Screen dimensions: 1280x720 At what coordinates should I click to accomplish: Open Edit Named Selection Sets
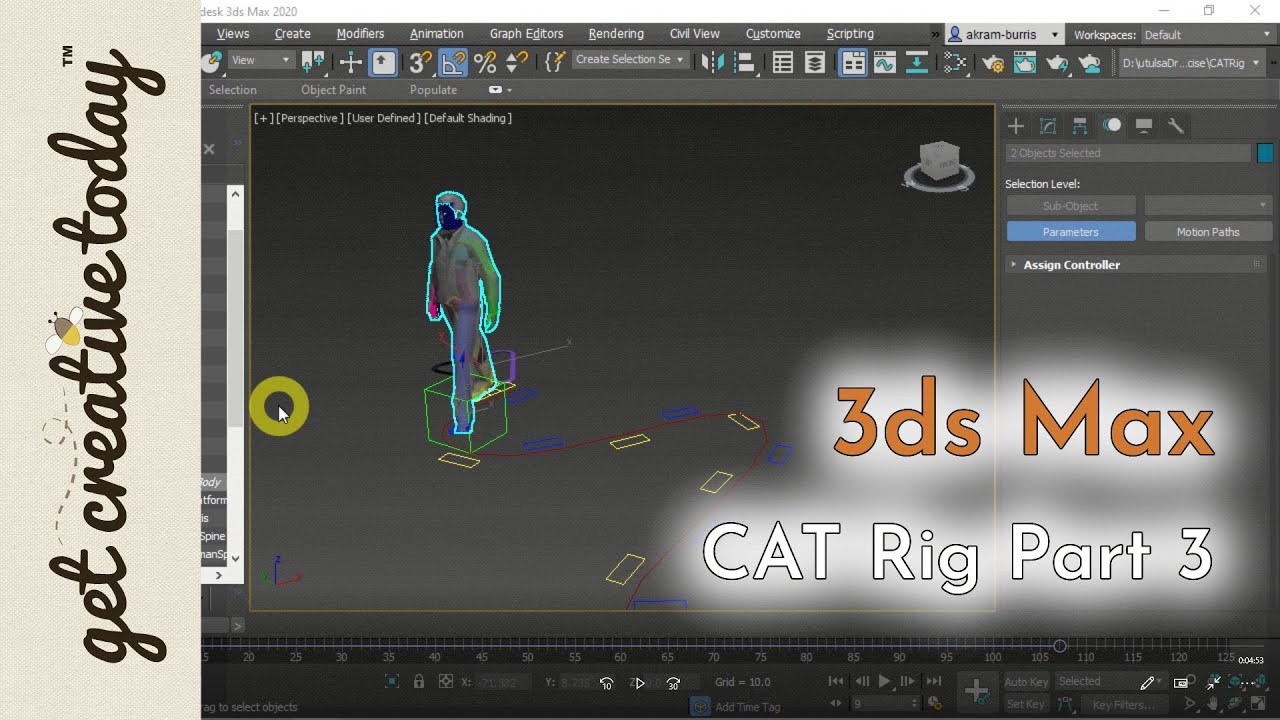tap(555, 62)
